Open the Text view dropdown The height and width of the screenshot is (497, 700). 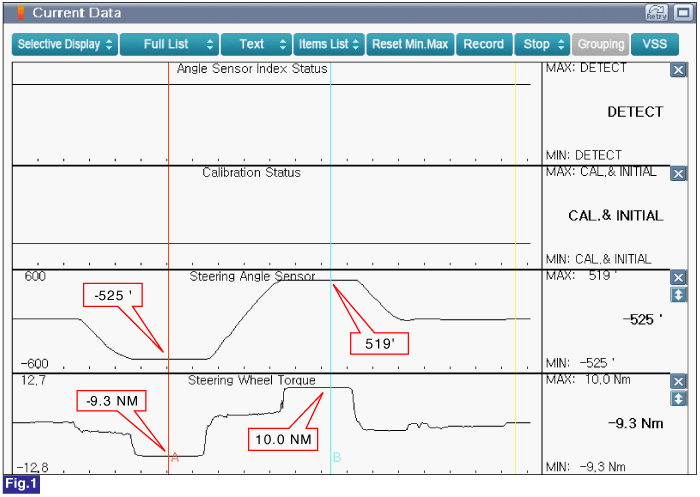point(256,44)
